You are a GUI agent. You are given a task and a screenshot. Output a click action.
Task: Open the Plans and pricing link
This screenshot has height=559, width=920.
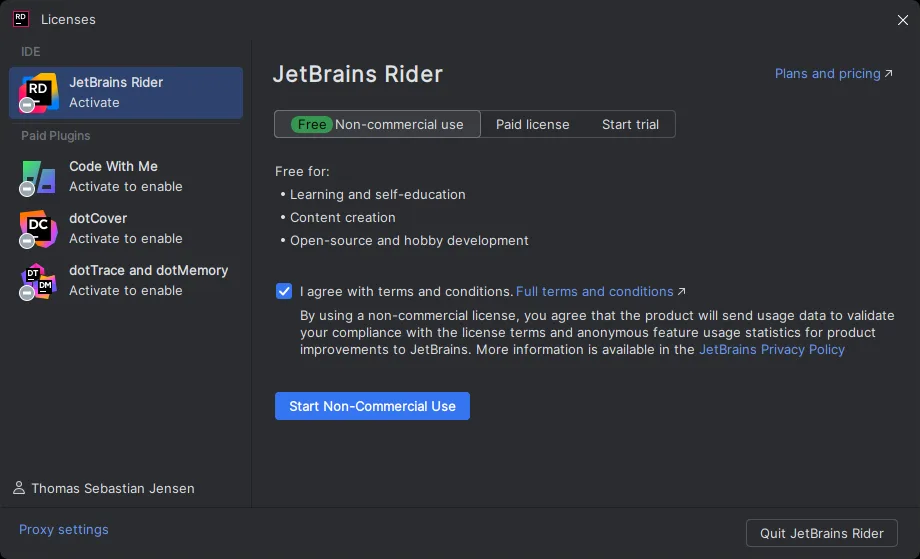click(x=827, y=74)
